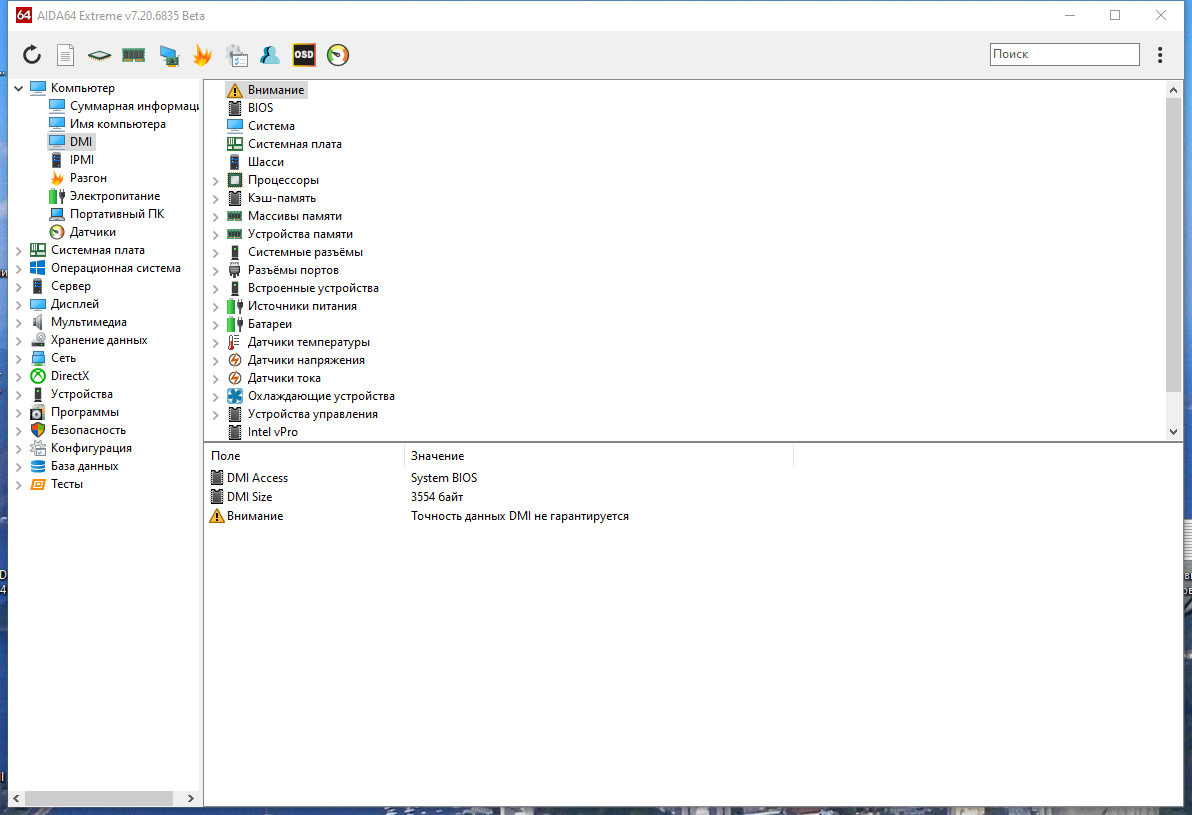Open the sensor gauge toolbar icon

tap(338, 55)
